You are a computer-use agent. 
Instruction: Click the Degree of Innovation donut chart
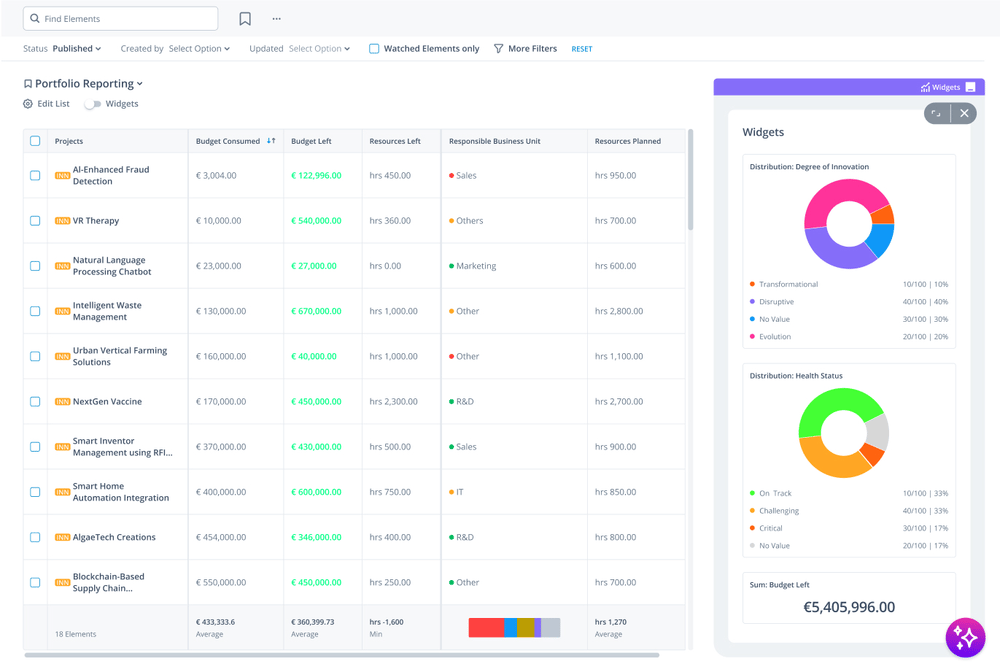(x=849, y=224)
